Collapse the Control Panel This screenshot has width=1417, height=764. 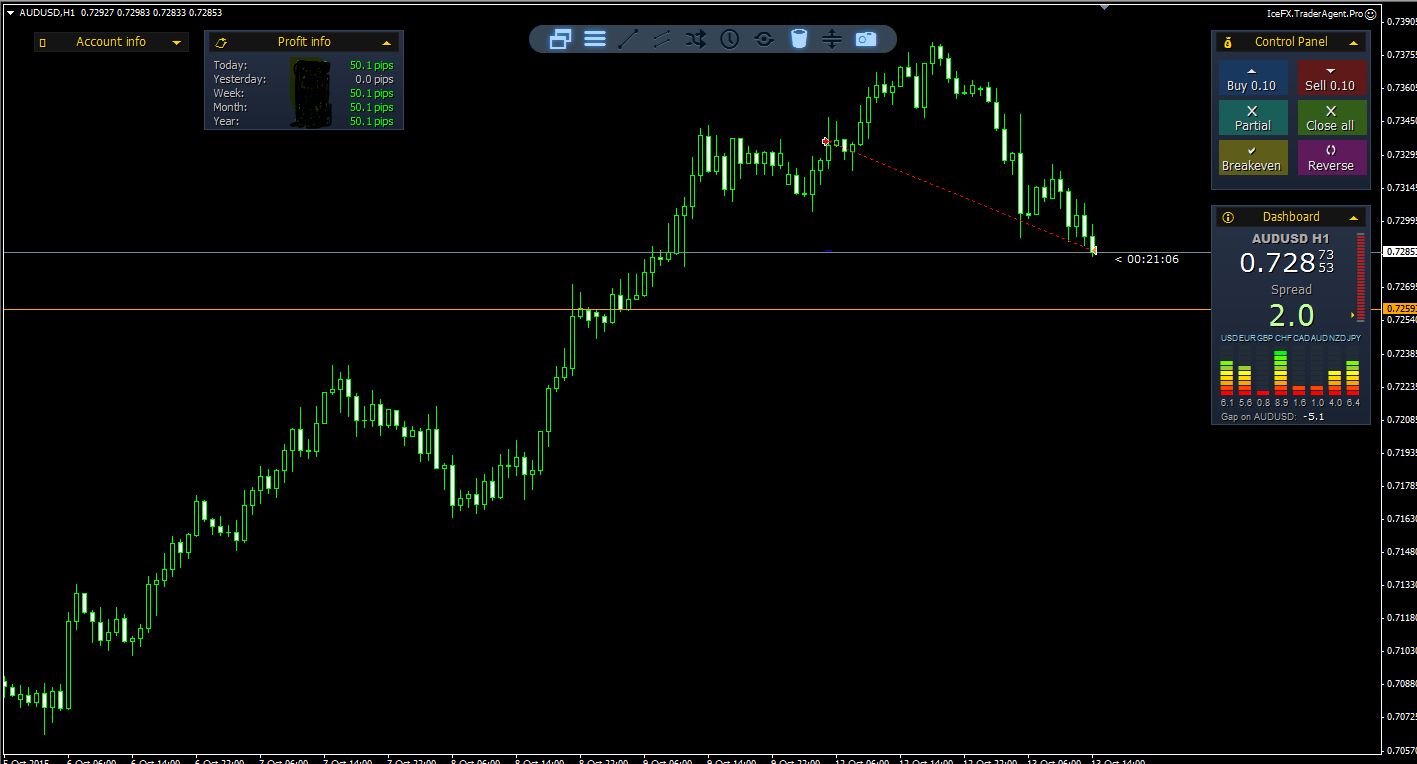point(1354,42)
